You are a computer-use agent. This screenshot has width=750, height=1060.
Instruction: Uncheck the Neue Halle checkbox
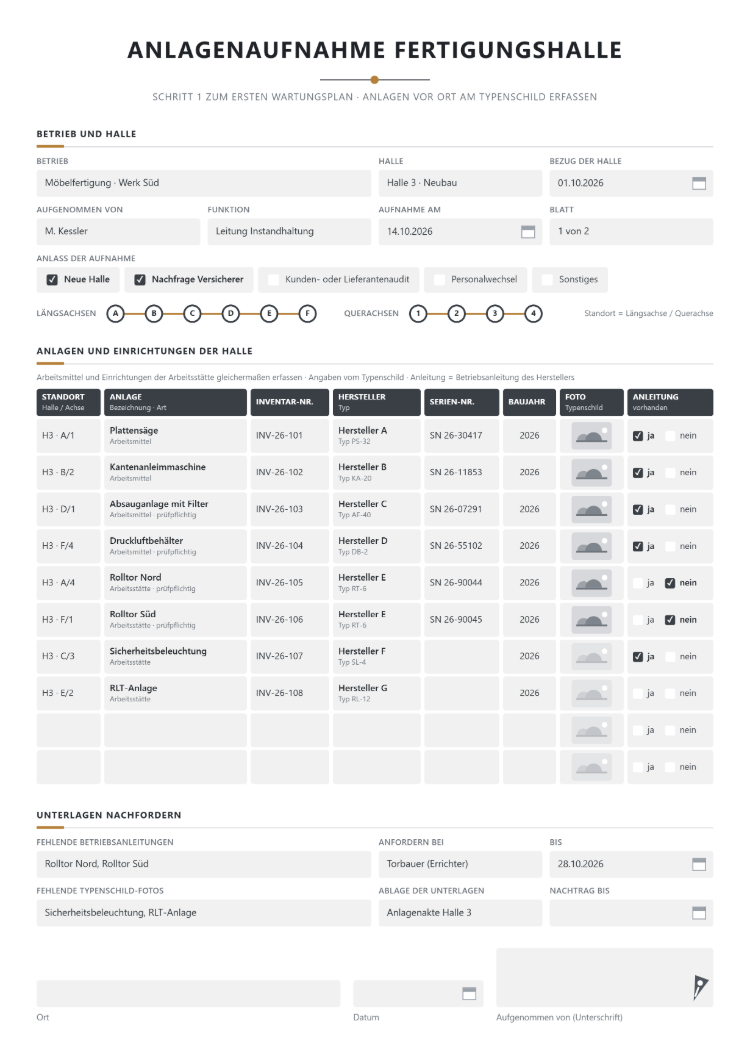click(52, 280)
